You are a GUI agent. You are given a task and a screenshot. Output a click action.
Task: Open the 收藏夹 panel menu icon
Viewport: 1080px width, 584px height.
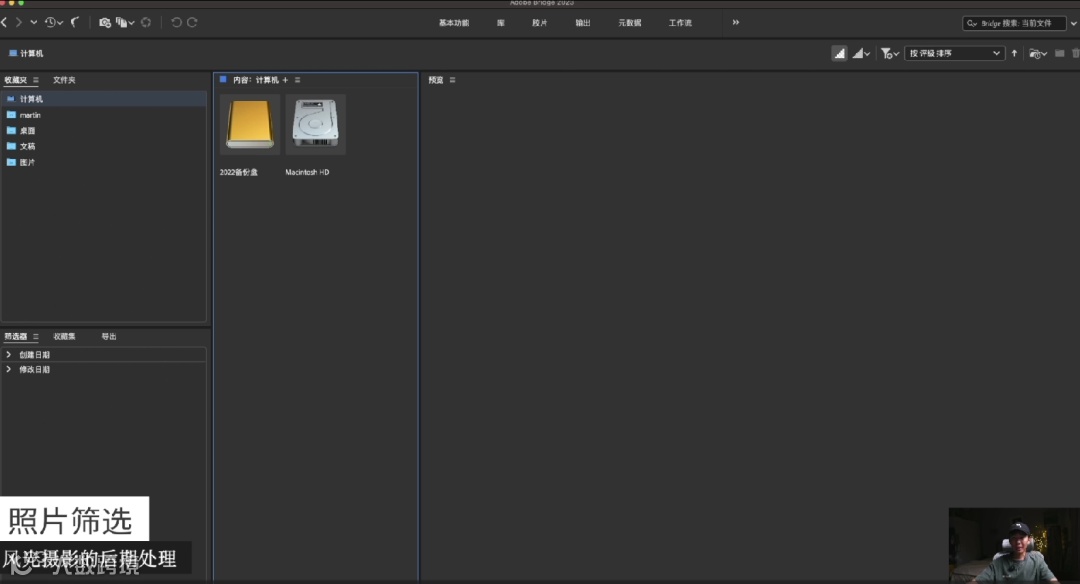[36, 80]
